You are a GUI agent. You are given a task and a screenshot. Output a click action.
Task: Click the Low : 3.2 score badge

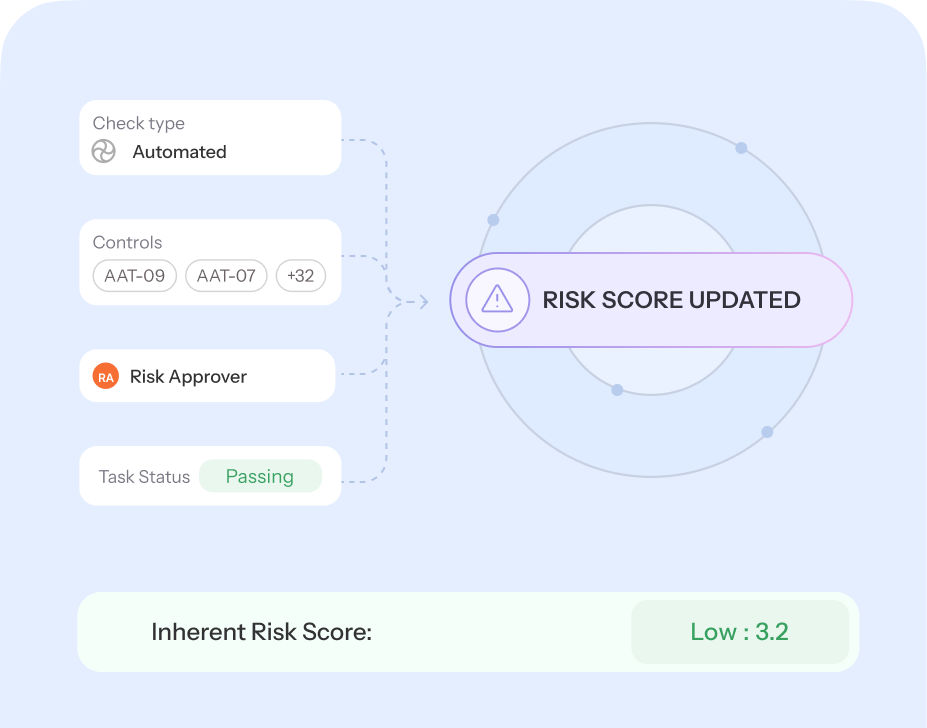[x=739, y=632]
